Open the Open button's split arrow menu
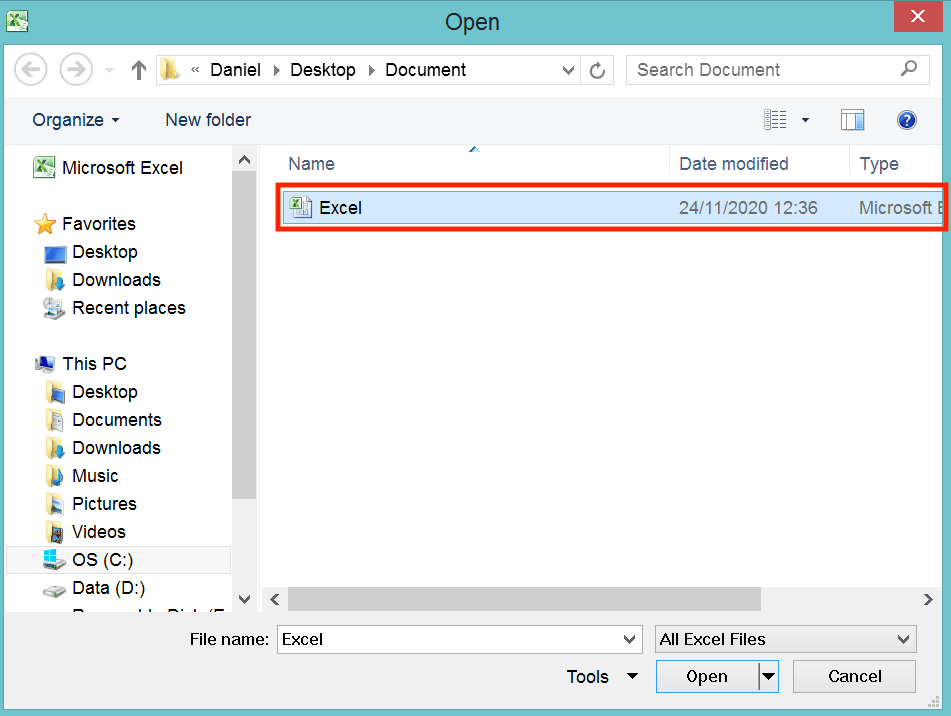This screenshot has width=951, height=716. click(765, 676)
